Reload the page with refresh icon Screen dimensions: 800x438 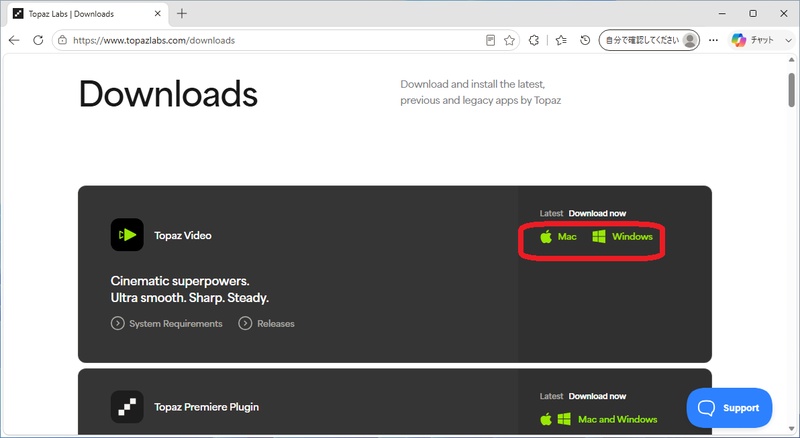point(38,40)
